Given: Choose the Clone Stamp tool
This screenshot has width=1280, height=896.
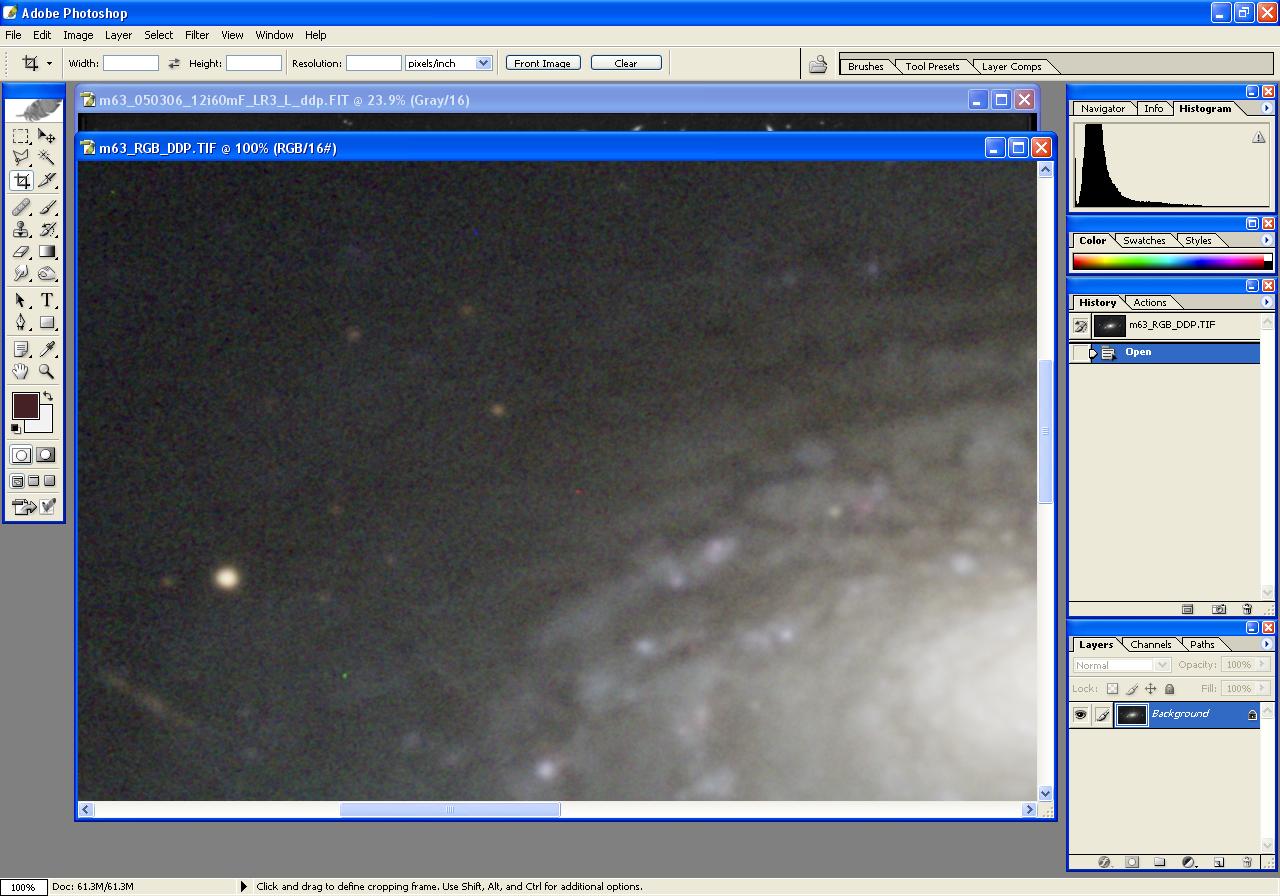Looking at the screenshot, I should tap(21, 229).
